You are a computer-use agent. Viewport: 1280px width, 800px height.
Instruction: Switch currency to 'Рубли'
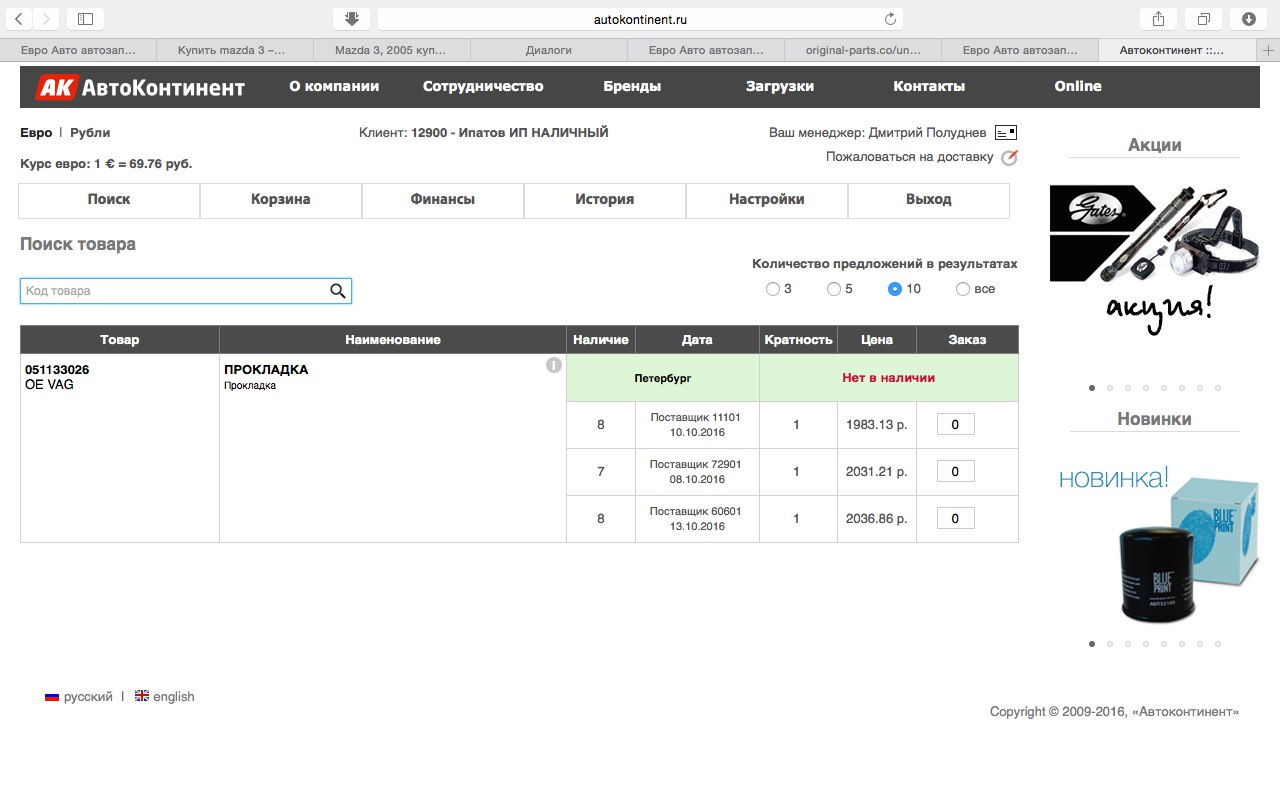point(90,133)
